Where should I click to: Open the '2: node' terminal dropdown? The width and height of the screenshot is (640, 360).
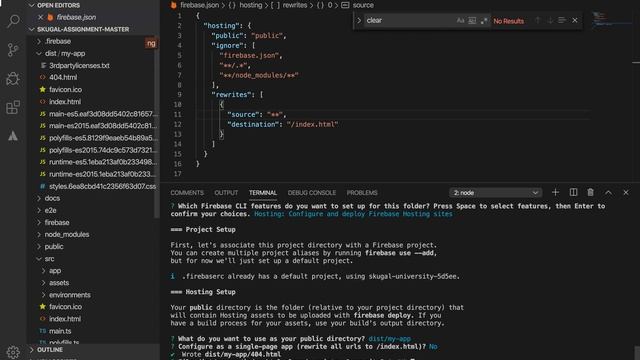point(496,193)
